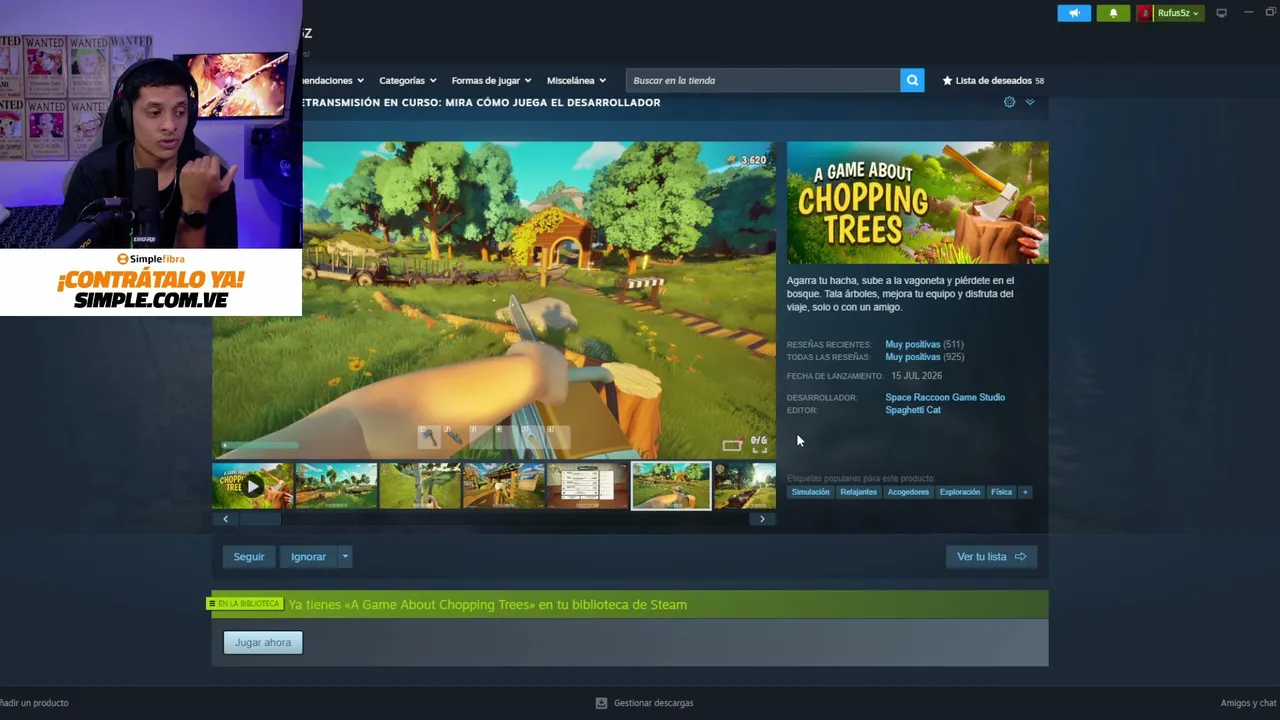This screenshot has width=1280, height=720.
Task: Open the Recomendaciones dropdown menu
Action: 333,80
